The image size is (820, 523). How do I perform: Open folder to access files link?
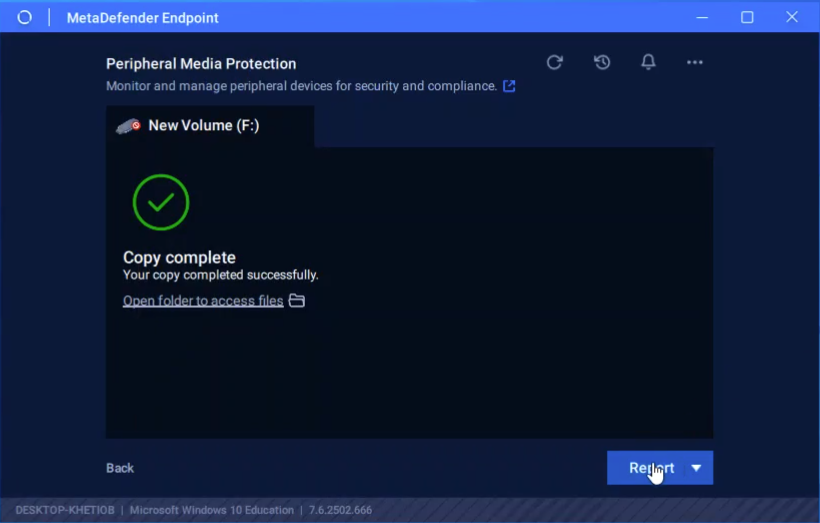click(203, 301)
